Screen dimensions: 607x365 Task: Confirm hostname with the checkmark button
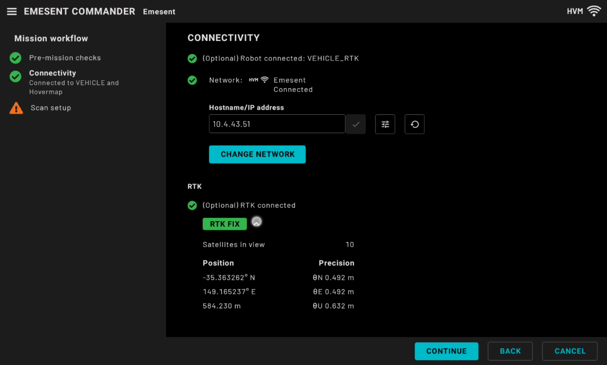[356, 124]
